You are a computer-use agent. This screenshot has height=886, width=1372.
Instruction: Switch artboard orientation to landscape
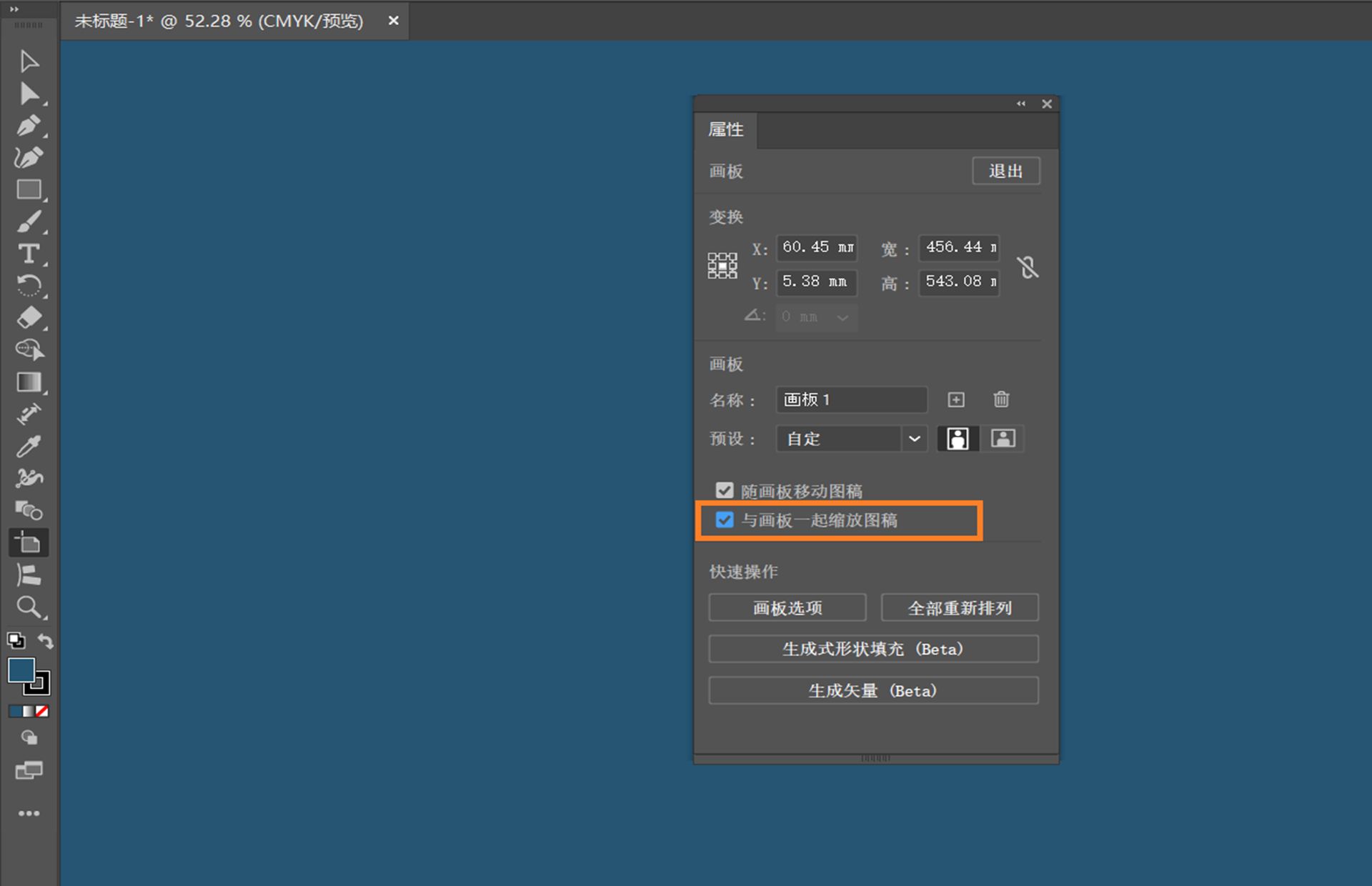(1003, 438)
